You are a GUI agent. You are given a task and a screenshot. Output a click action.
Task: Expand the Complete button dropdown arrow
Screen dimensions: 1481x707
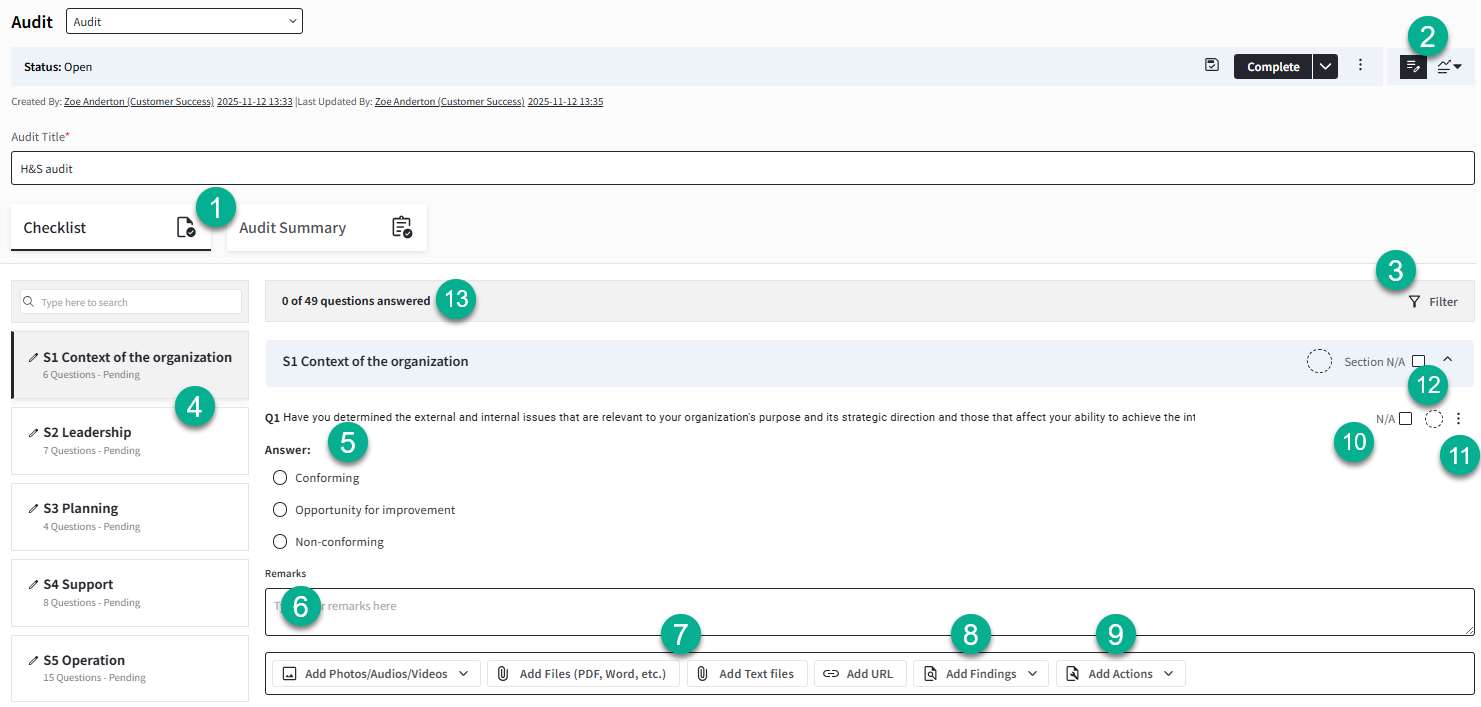pyautogui.click(x=1325, y=67)
